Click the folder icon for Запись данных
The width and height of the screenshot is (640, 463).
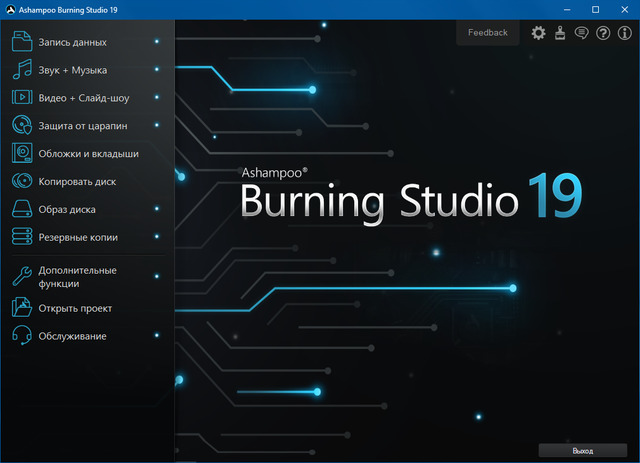21,42
